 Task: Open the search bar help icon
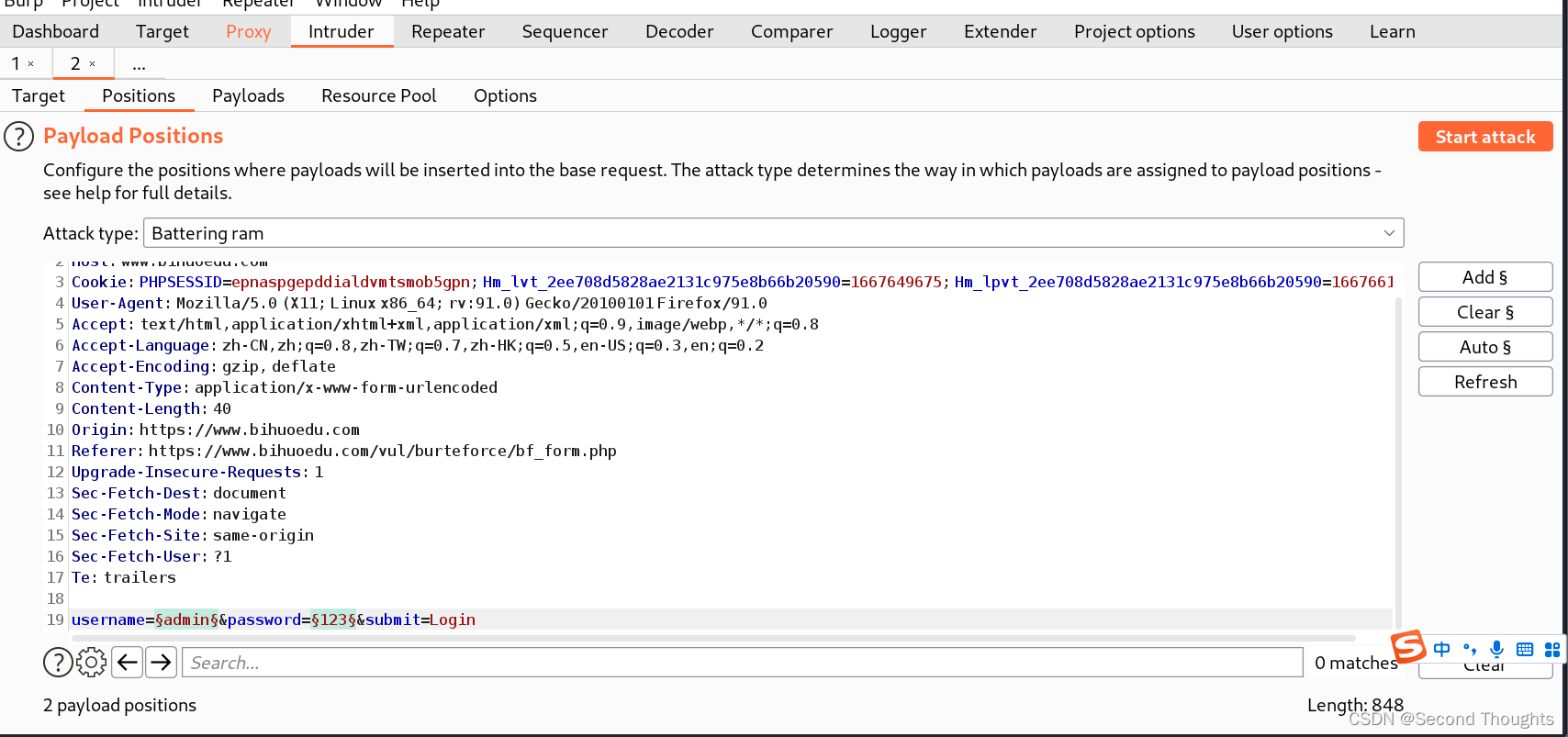click(x=58, y=662)
